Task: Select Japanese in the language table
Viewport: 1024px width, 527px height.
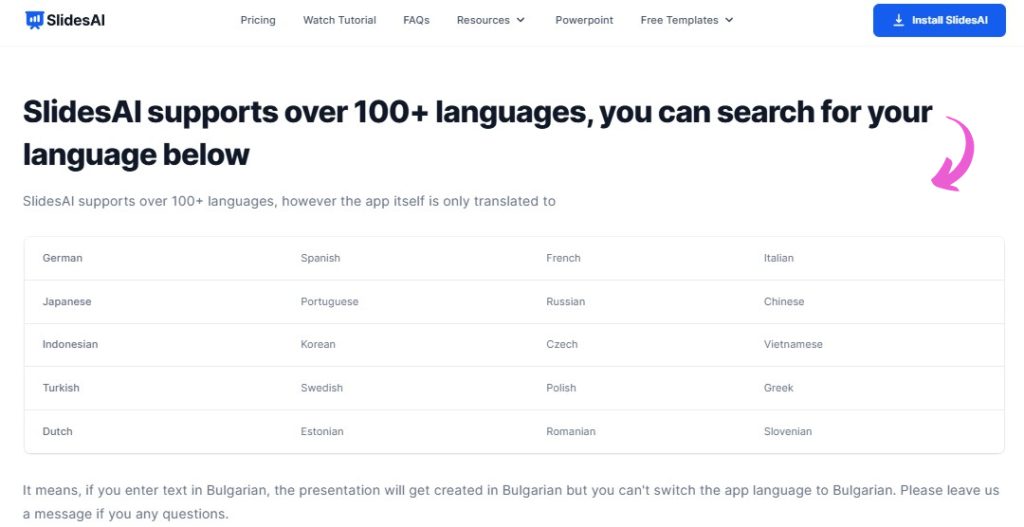Action: [x=66, y=301]
